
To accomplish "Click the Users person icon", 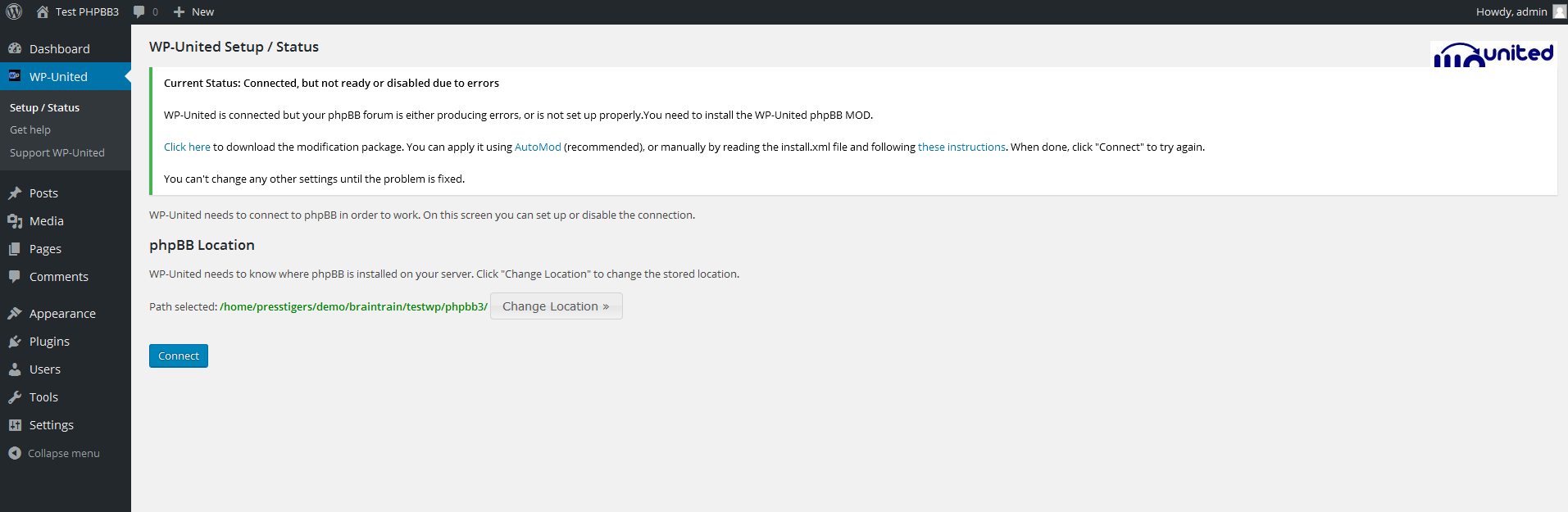I will (x=15, y=369).
